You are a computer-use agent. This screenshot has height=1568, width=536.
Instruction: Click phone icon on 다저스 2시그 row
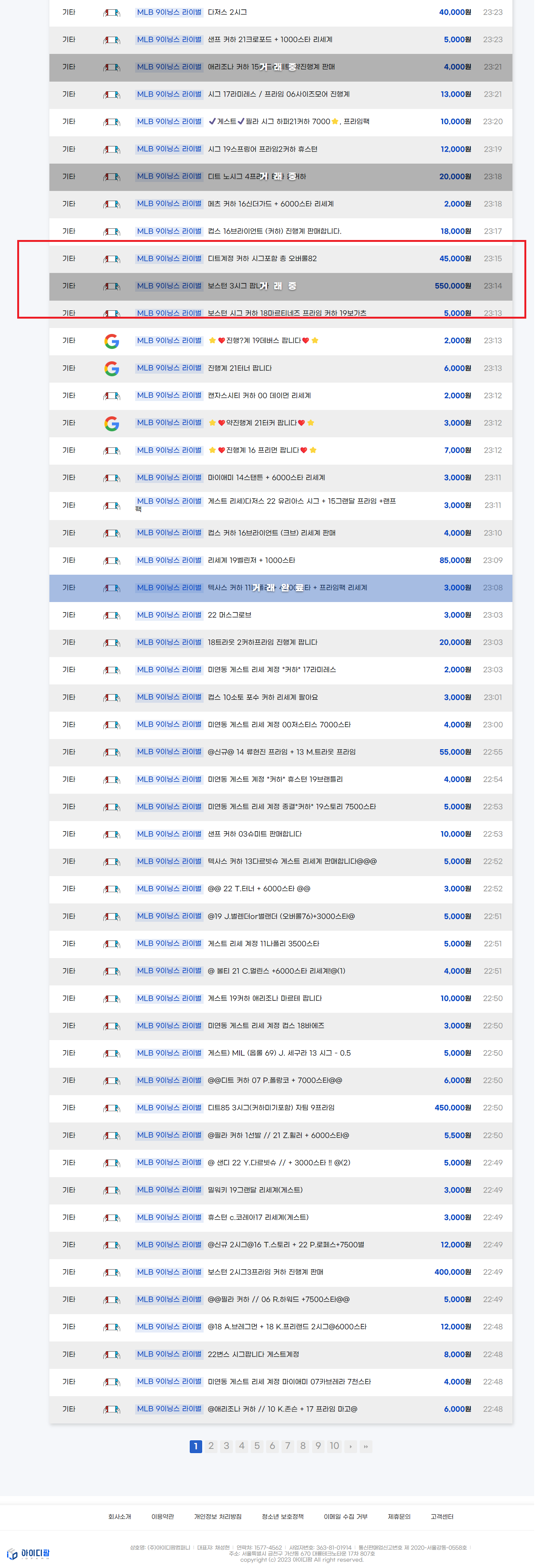pyautogui.click(x=111, y=12)
